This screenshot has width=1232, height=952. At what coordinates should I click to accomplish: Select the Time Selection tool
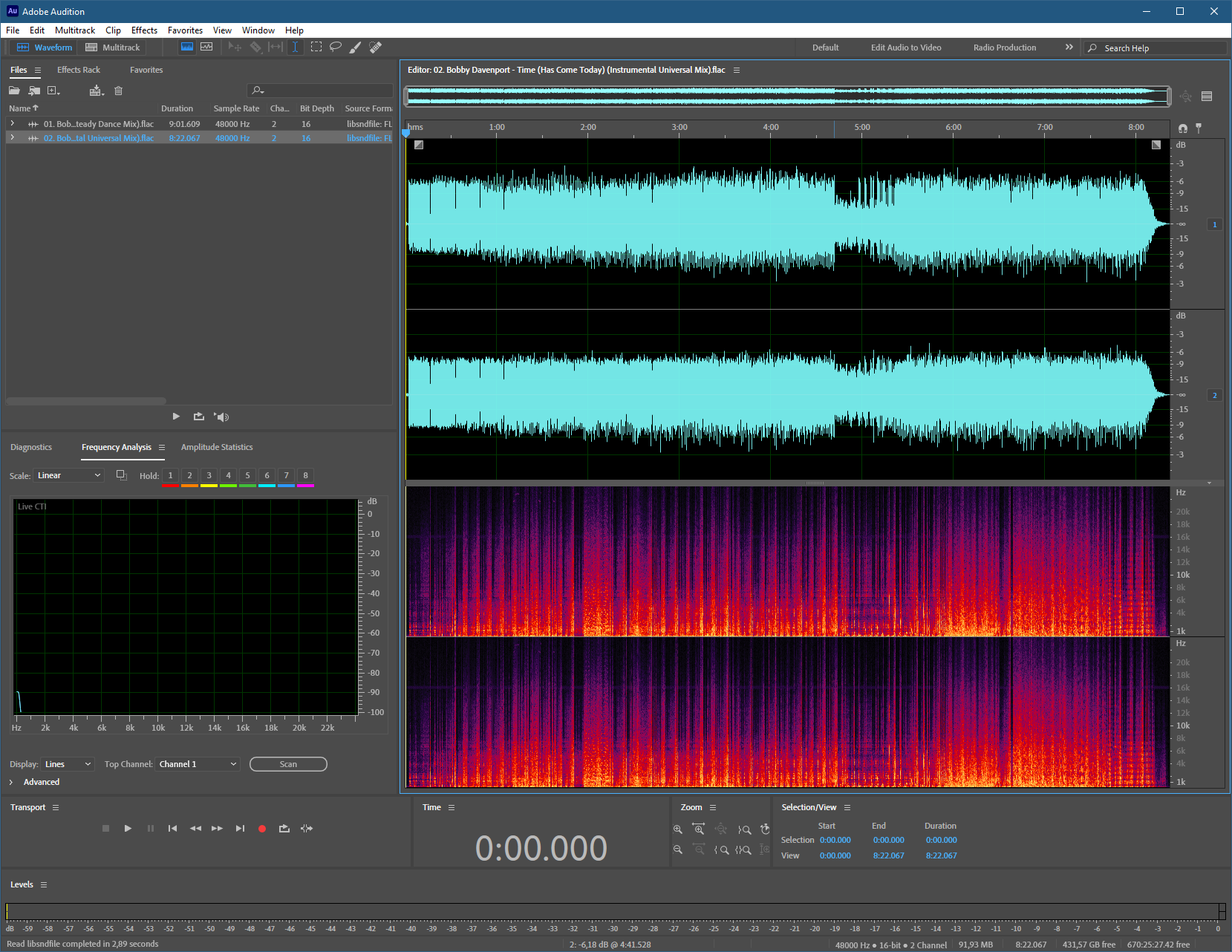[x=295, y=47]
